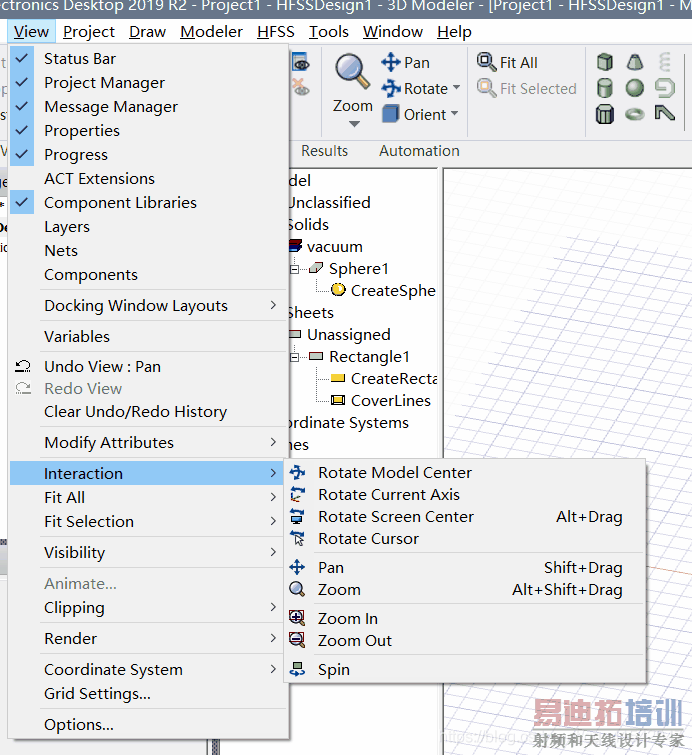Select the vacuum material tree item
The width and height of the screenshot is (692, 755).
(x=334, y=247)
